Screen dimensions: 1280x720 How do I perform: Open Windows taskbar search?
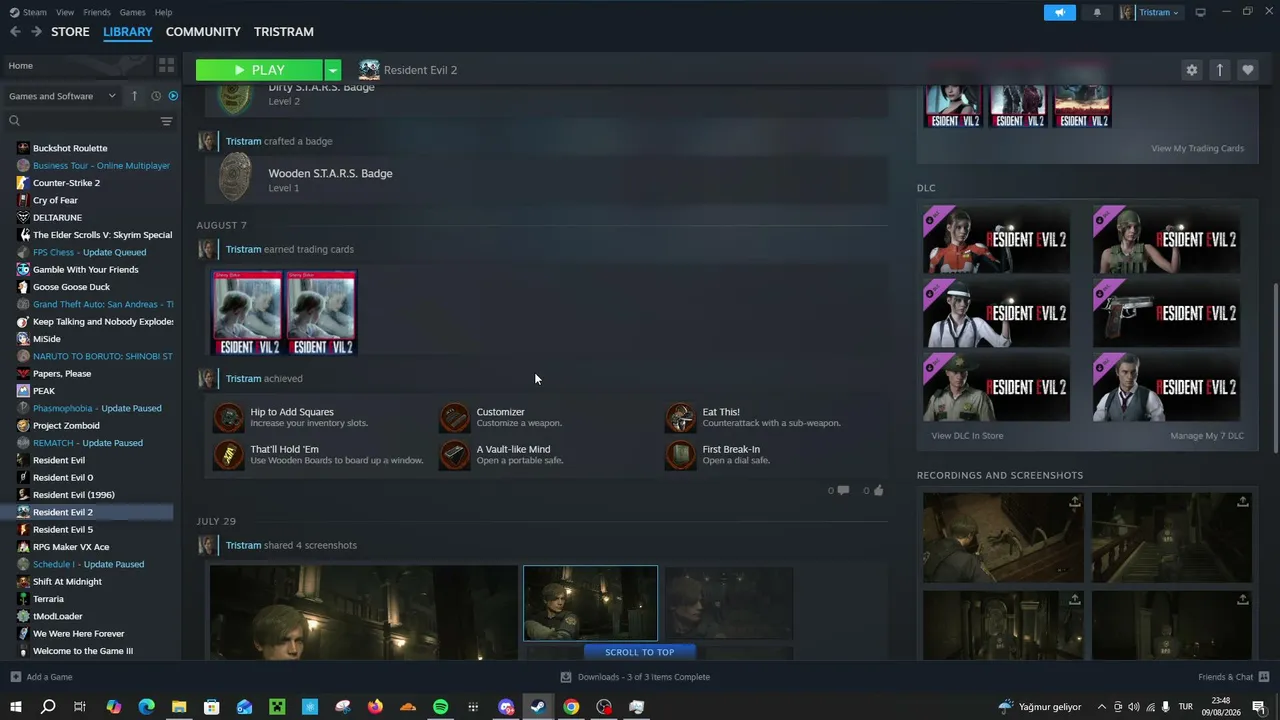point(48,707)
